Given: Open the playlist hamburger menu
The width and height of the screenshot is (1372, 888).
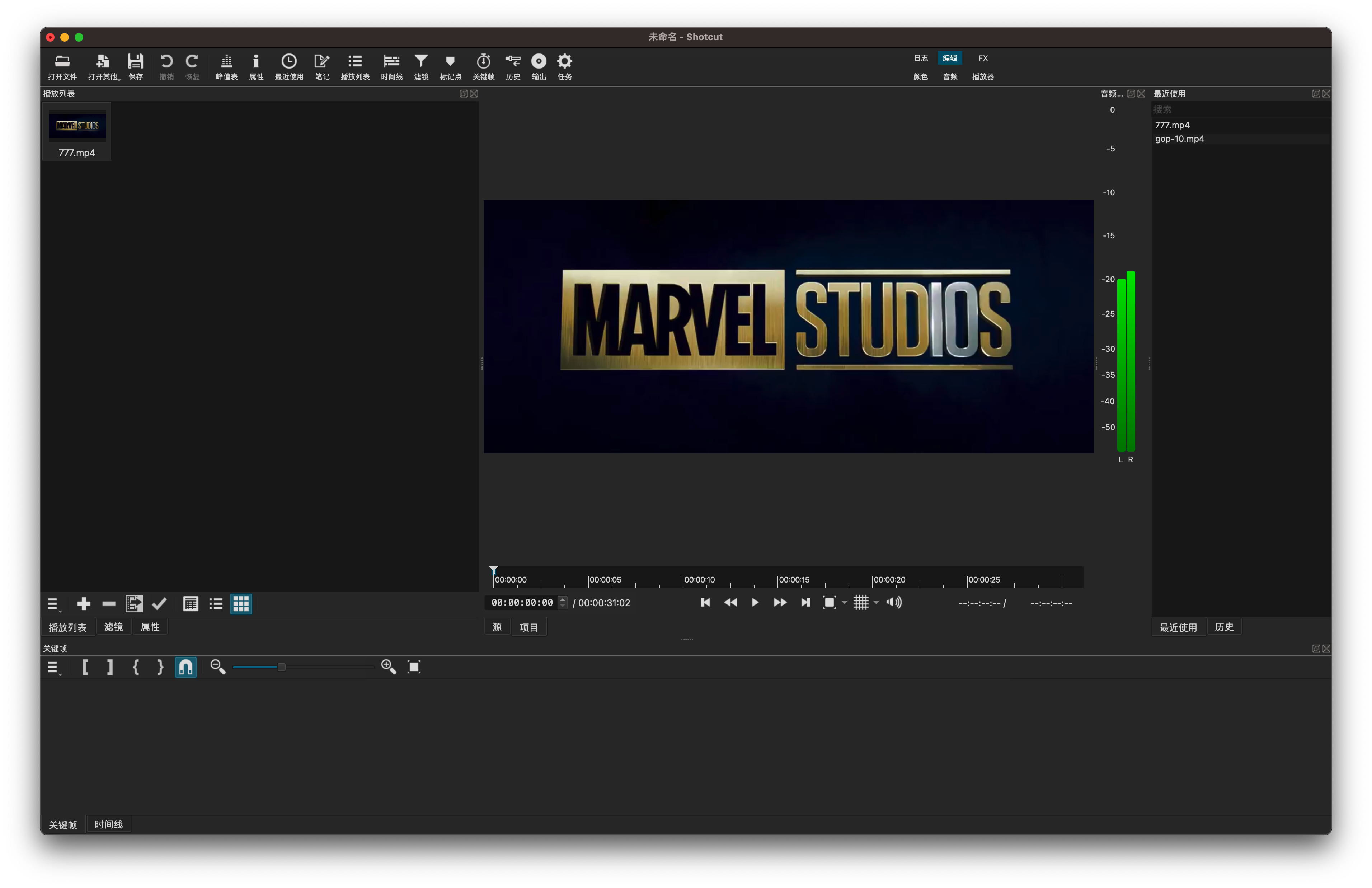Looking at the screenshot, I should click(x=53, y=604).
